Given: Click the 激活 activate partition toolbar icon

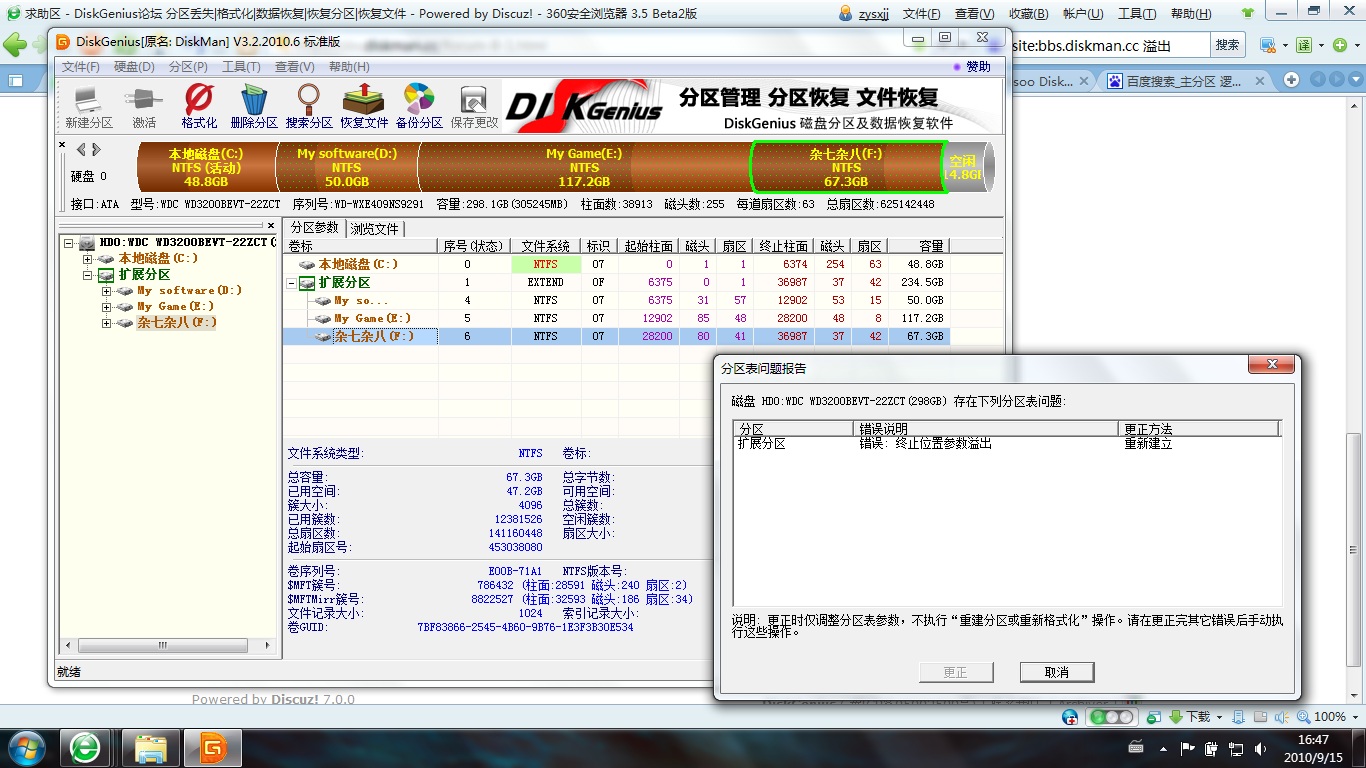Looking at the screenshot, I should pos(144,107).
